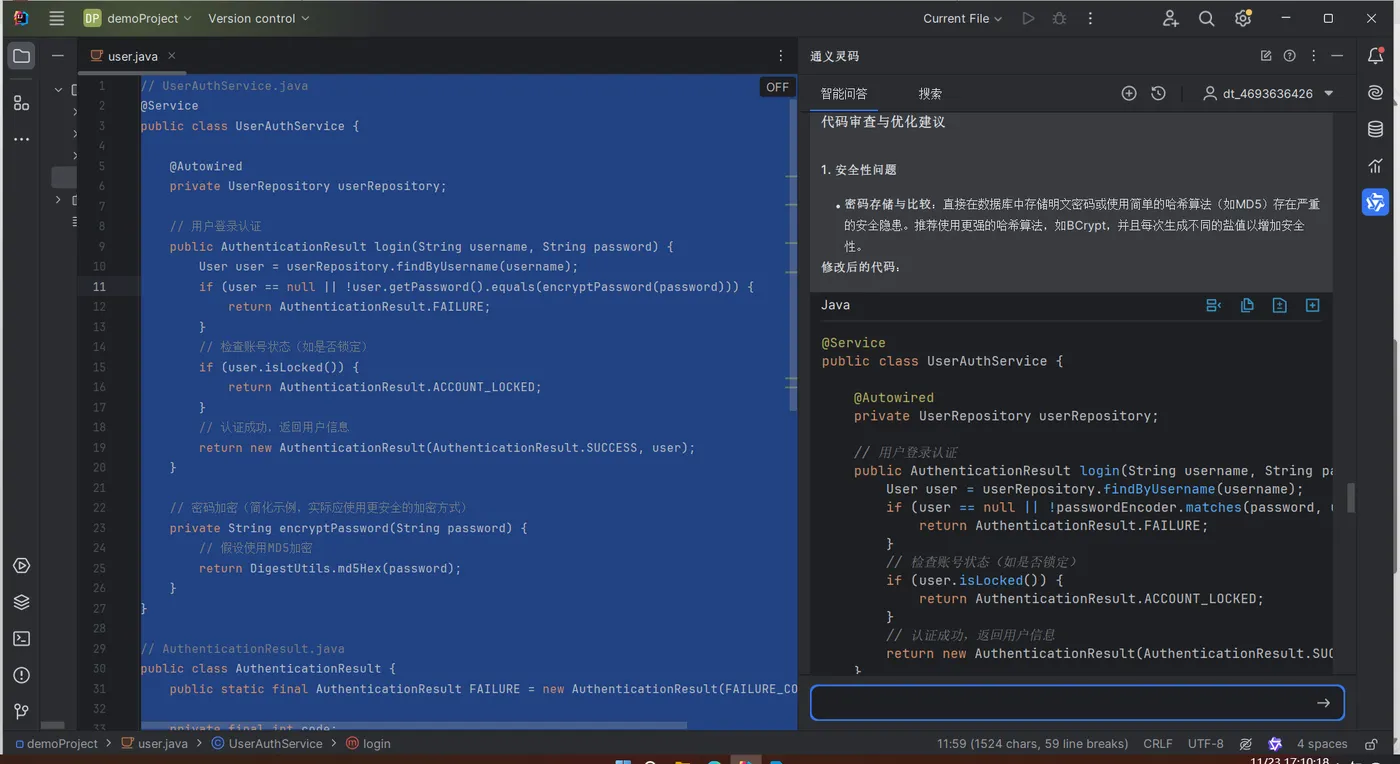Open the UTF-8 encoding selector
The image size is (1400, 764).
(x=1206, y=744)
